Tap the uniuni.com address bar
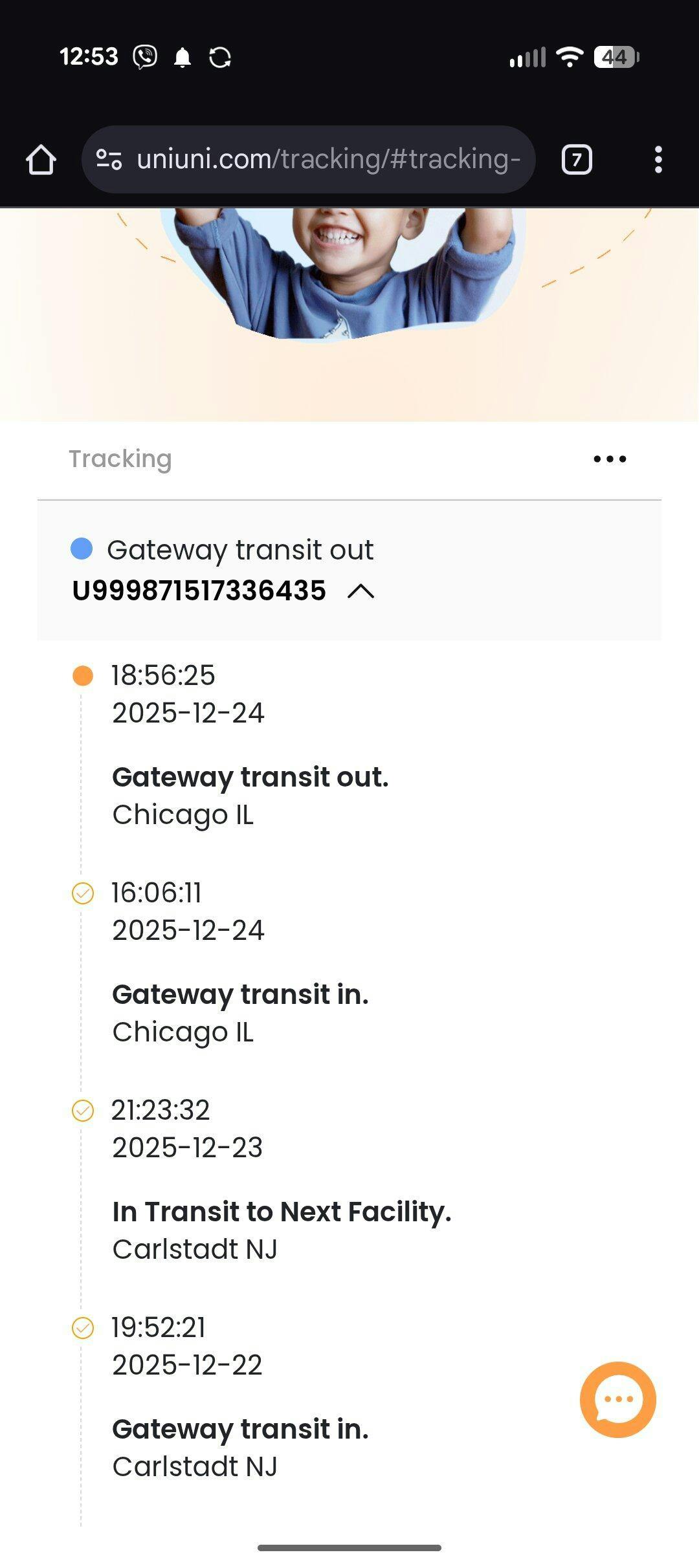The height and width of the screenshot is (1568, 699). [327, 159]
